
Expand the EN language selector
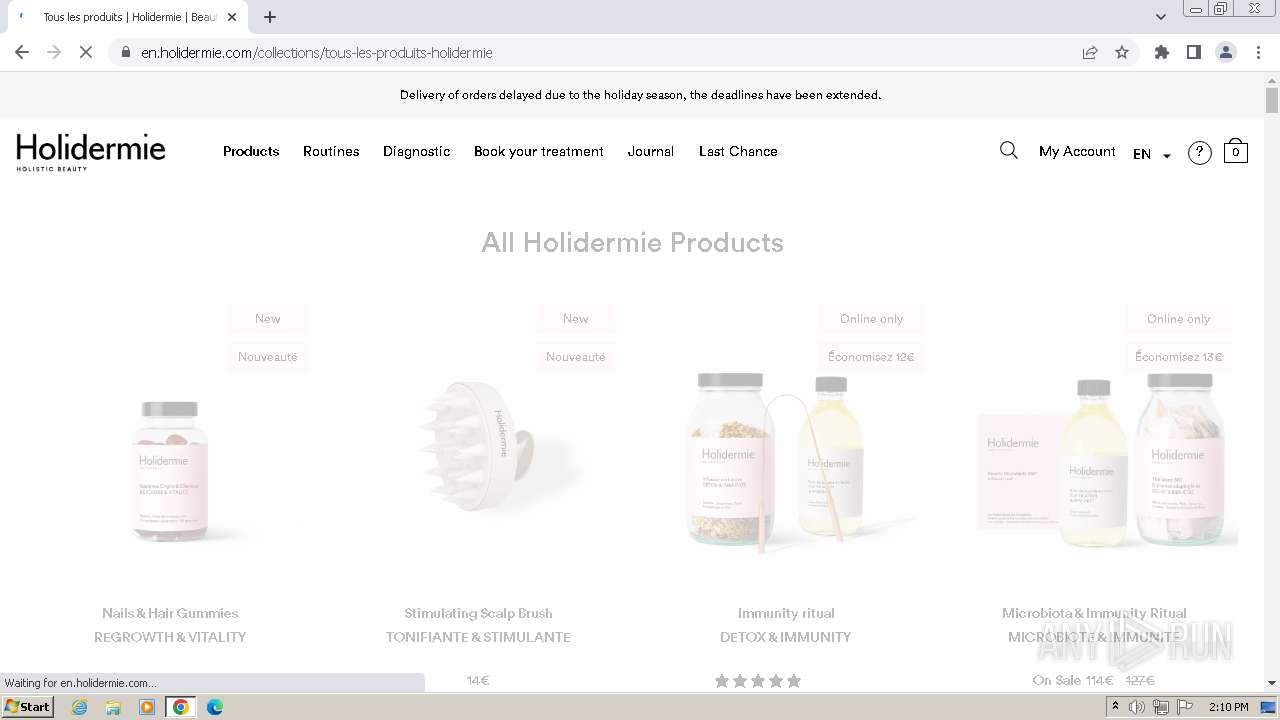(x=1151, y=154)
